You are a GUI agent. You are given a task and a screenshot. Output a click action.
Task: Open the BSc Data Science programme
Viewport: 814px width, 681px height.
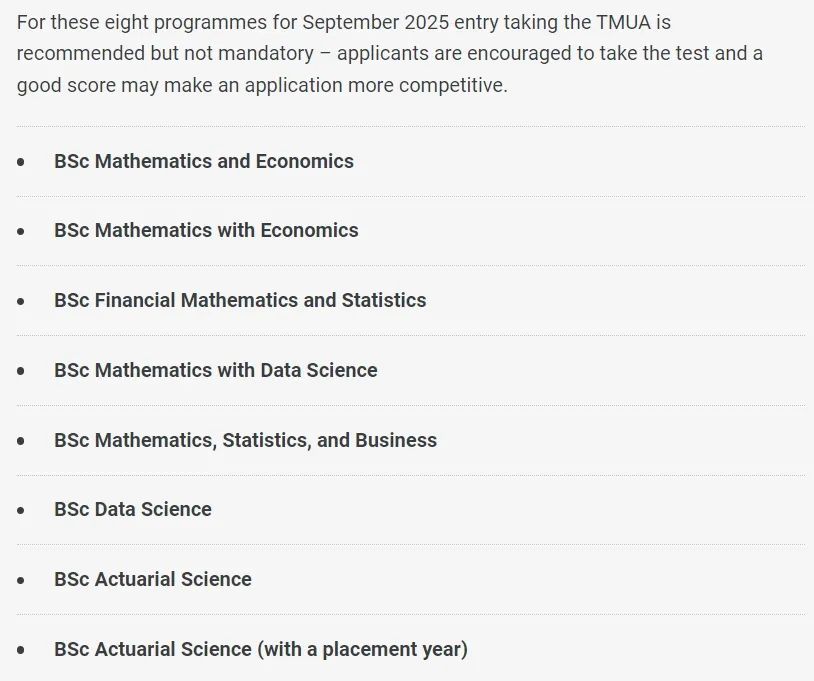click(x=133, y=510)
